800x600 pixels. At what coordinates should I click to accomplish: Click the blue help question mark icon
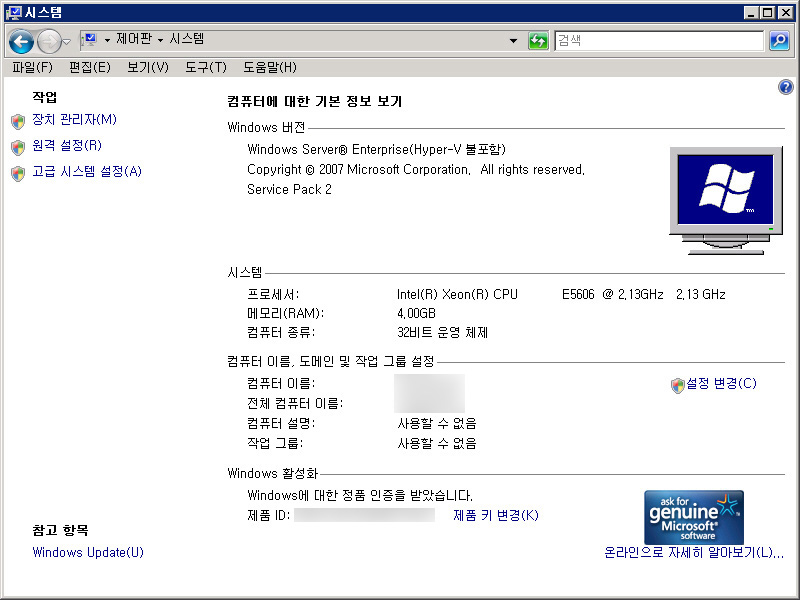coord(786,87)
